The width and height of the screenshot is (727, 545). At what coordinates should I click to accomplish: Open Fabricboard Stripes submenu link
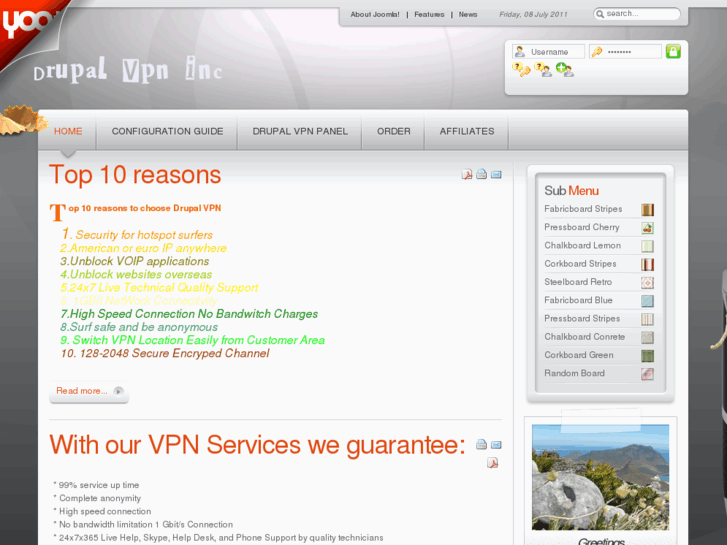(x=583, y=209)
